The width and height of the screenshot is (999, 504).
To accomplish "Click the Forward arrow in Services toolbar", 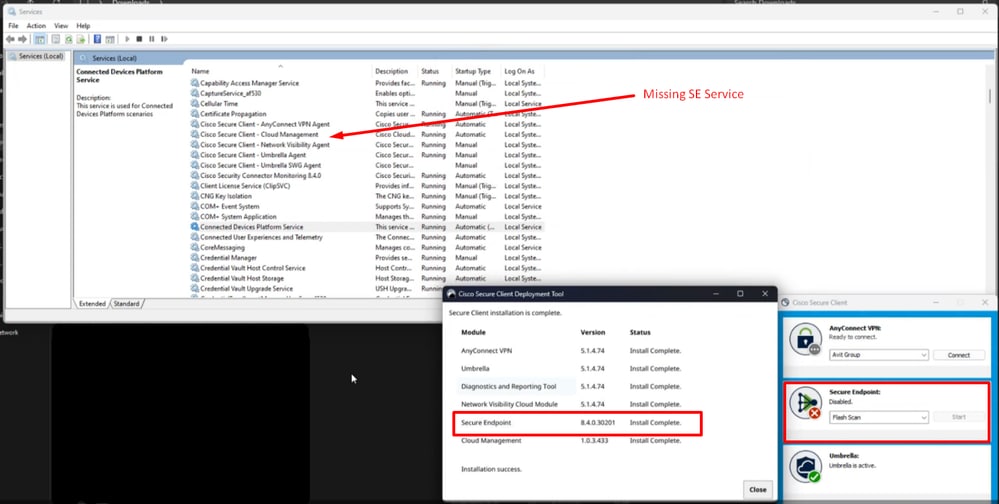I will pos(22,40).
